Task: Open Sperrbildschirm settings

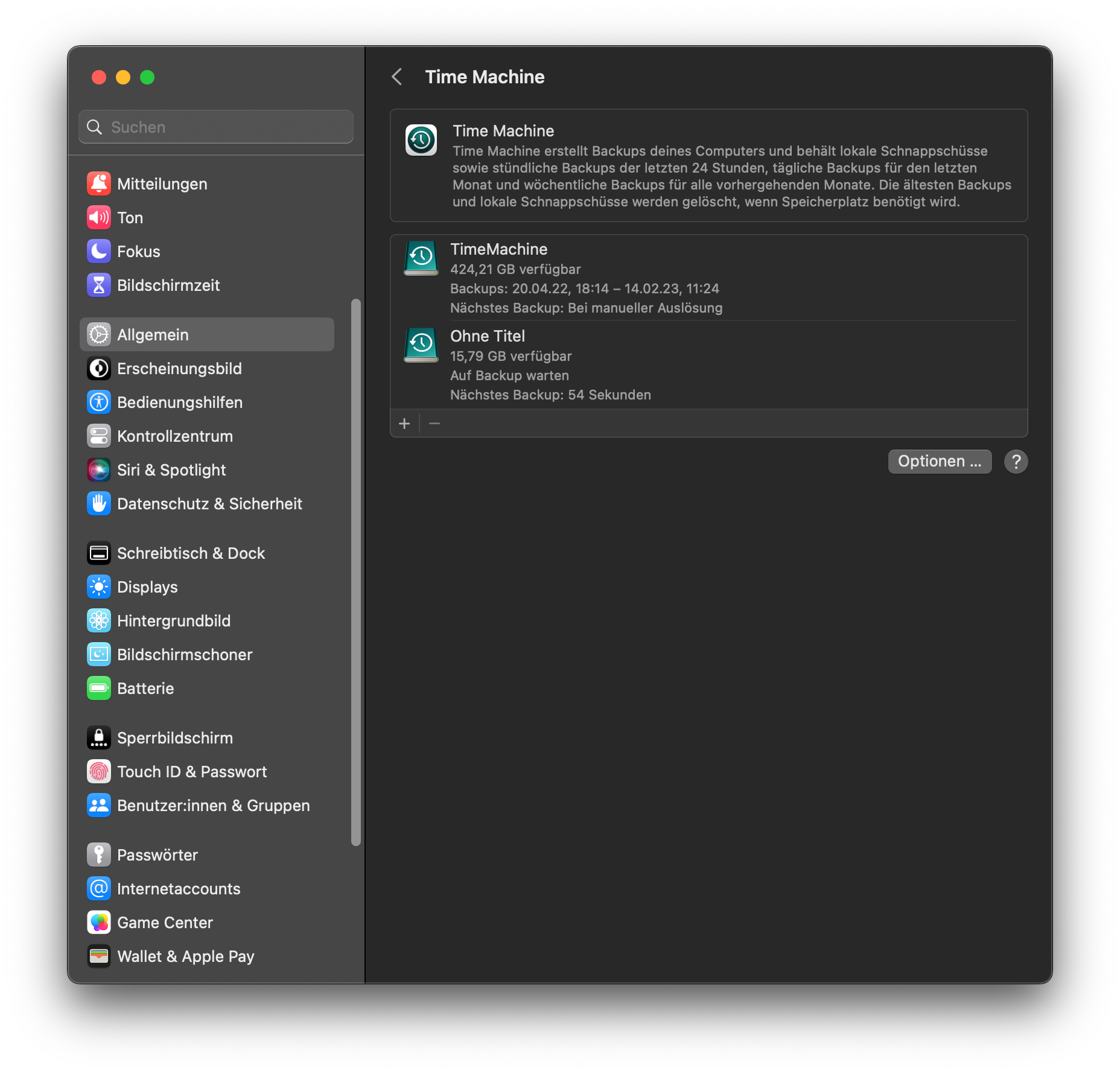Action: [207, 738]
